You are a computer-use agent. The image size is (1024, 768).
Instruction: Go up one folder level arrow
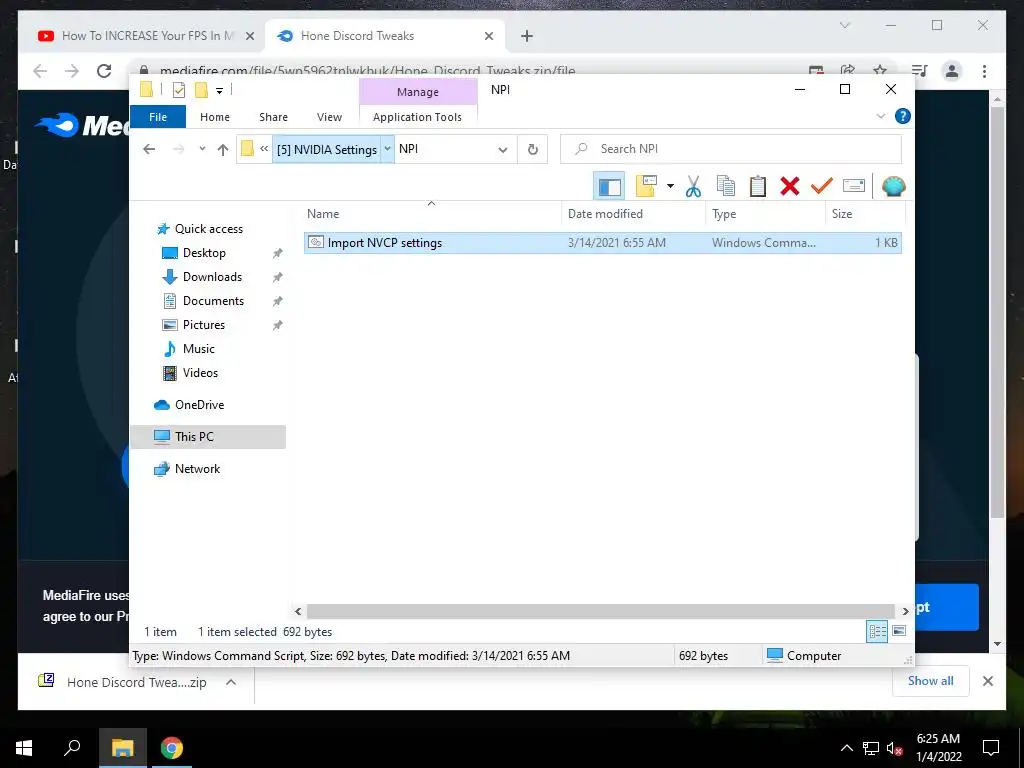223,150
